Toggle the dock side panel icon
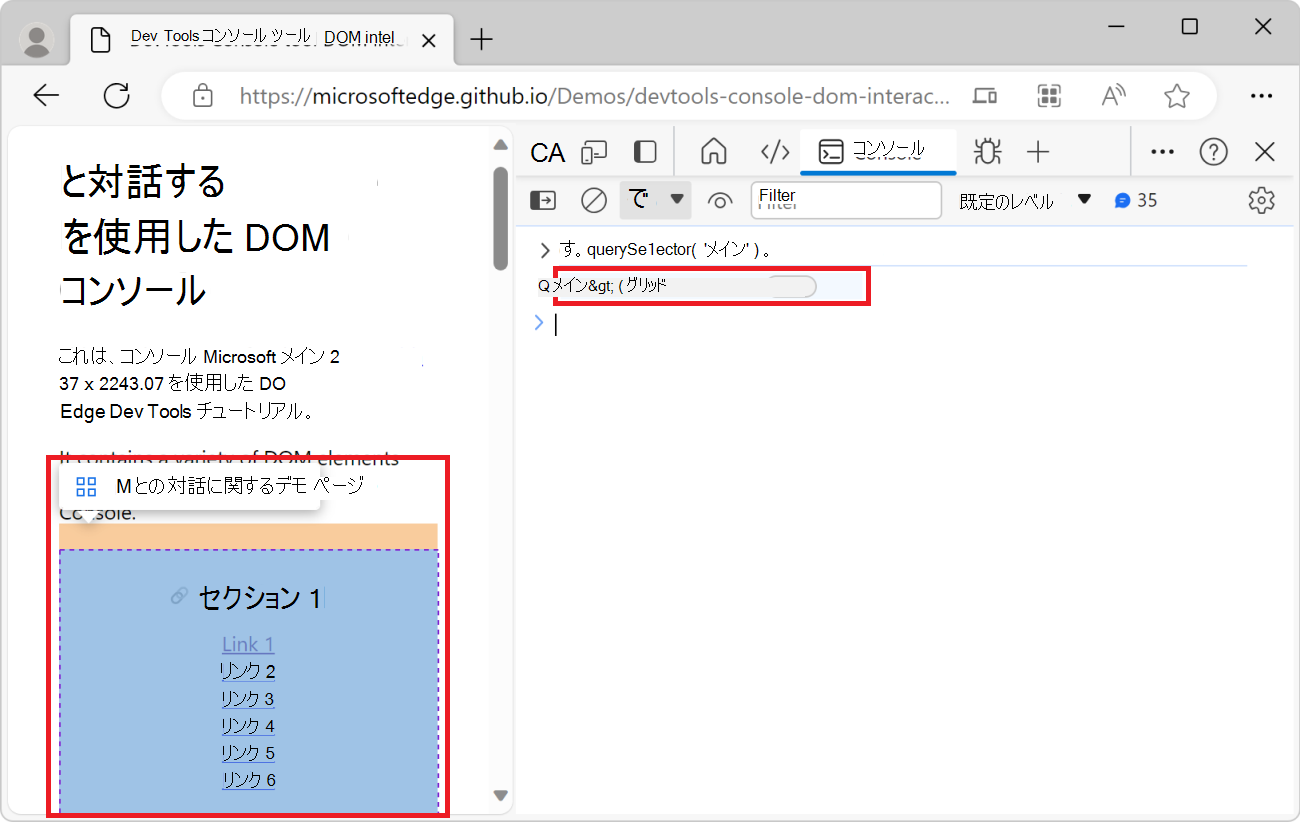The width and height of the screenshot is (1300, 822). (644, 151)
